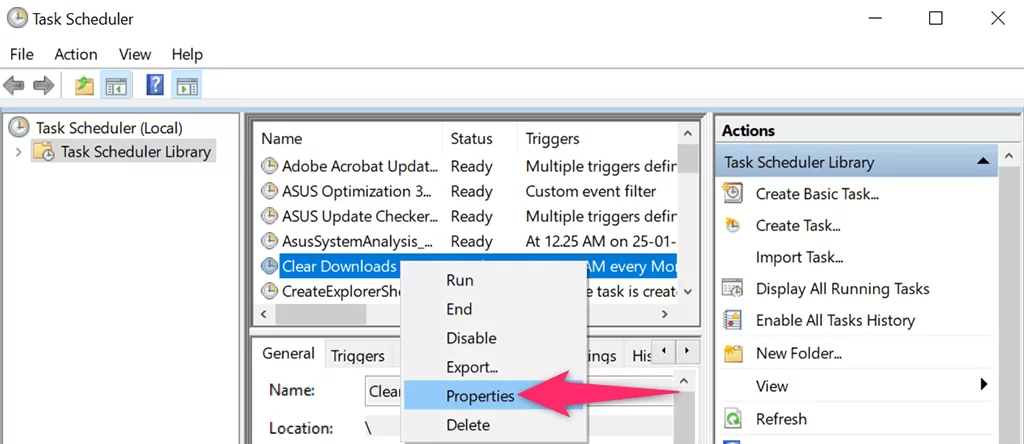Click the Refresh icon in Actions
This screenshot has height=444, width=1024.
pos(733,419)
